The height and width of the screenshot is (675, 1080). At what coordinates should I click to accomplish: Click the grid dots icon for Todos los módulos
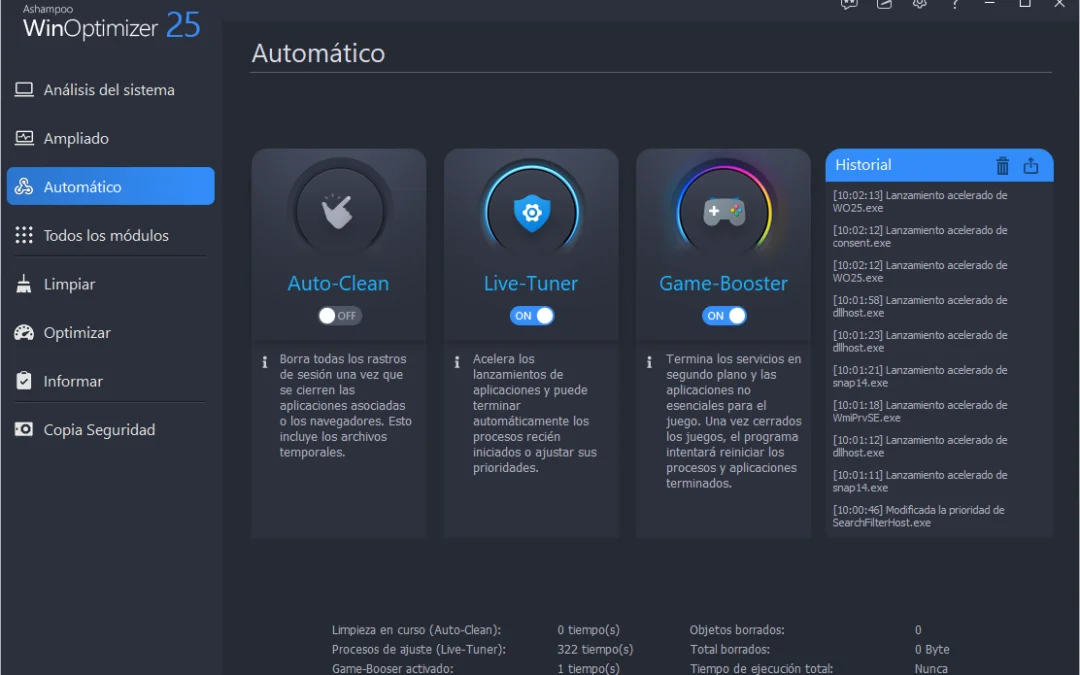coord(24,236)
